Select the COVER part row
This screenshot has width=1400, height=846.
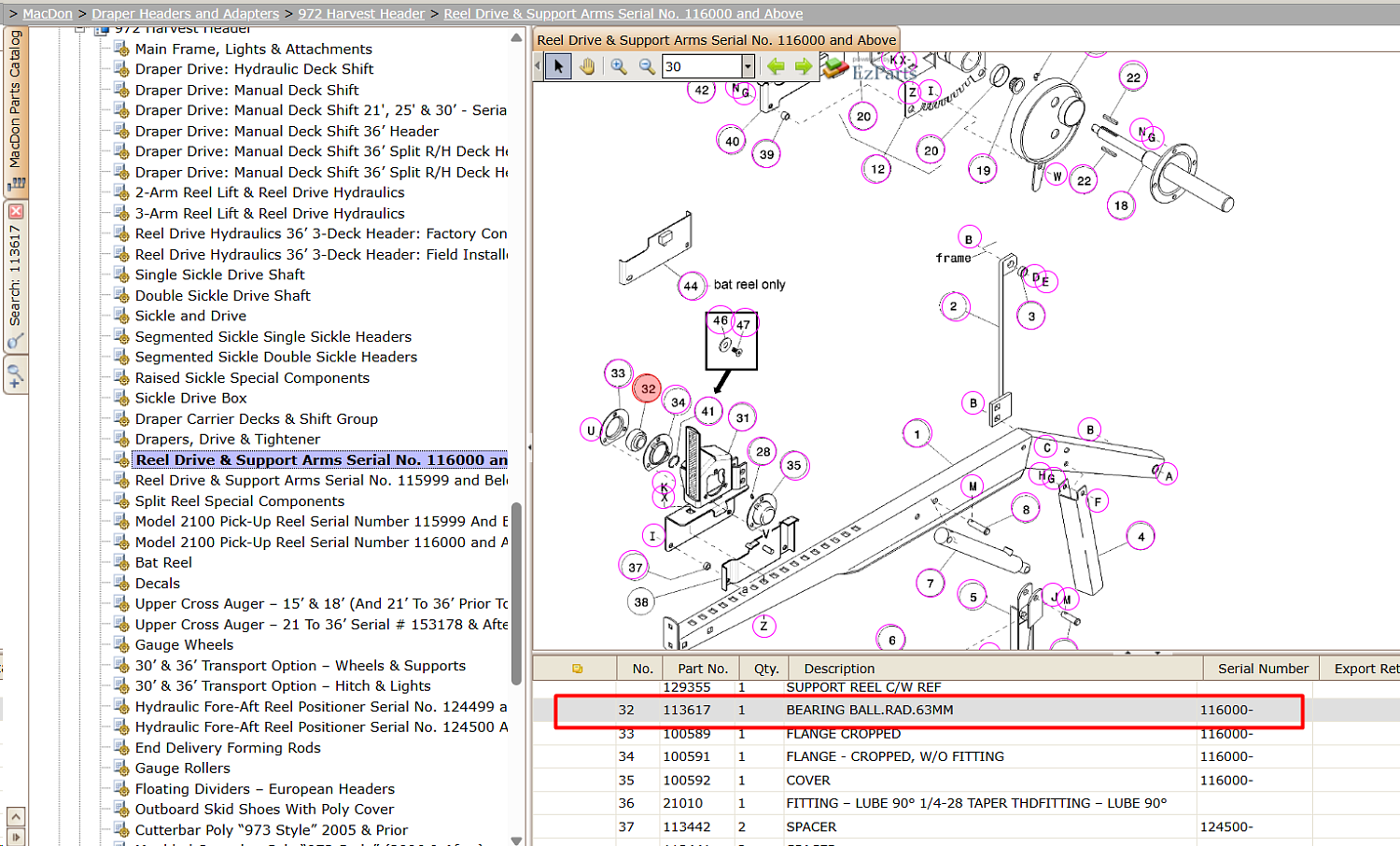pyautogui.click(x=966, y=780)
